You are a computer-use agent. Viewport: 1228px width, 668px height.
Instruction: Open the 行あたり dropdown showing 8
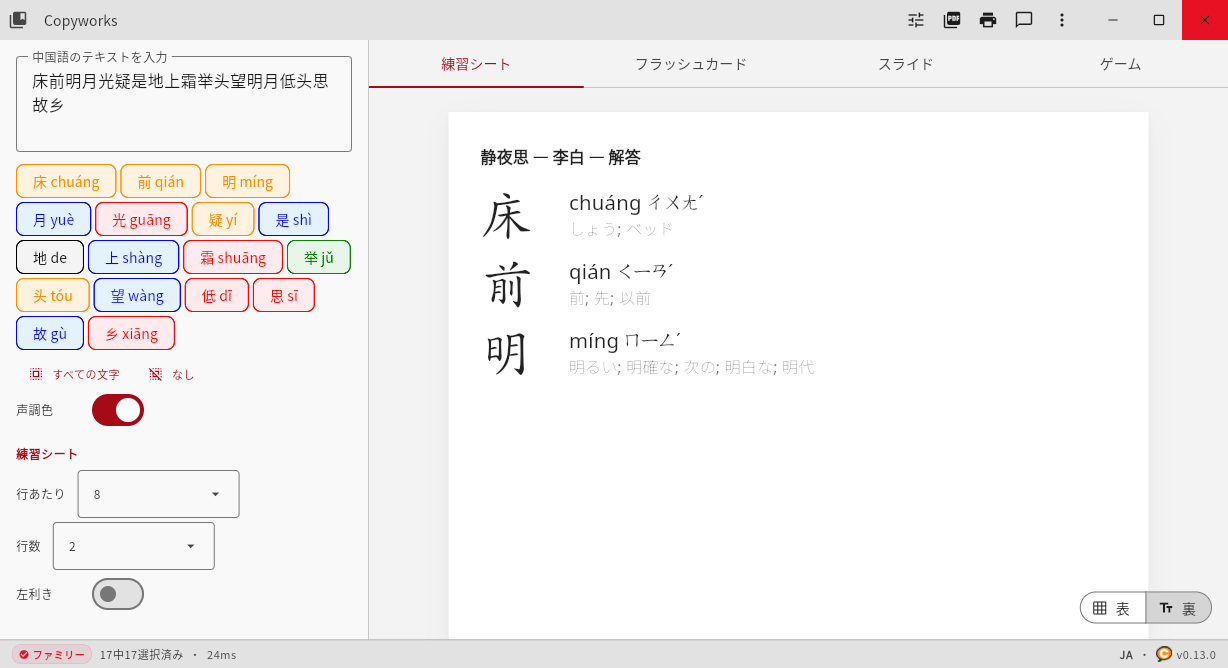click(158, 494)
